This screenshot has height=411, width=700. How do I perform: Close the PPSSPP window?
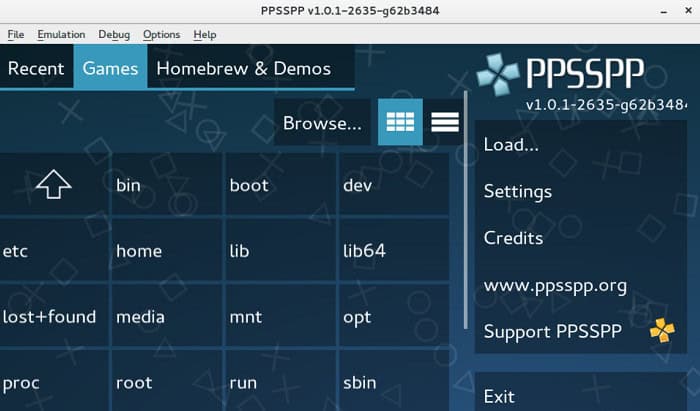pos(688,10)
